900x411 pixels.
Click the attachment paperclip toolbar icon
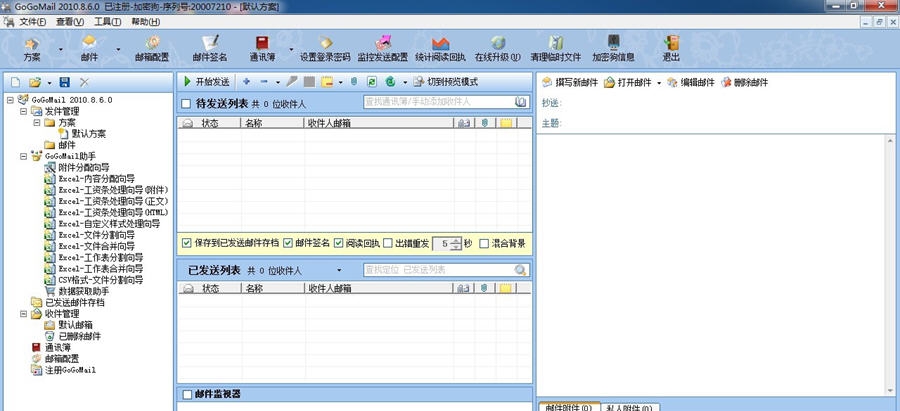pyautogui.click(x=354, y=82)
